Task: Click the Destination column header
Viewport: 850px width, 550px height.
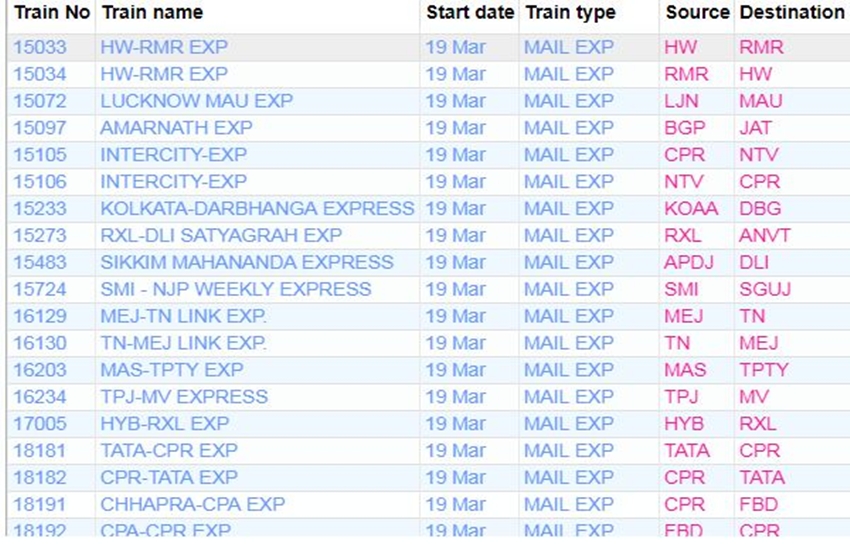Action: [791, 13]
